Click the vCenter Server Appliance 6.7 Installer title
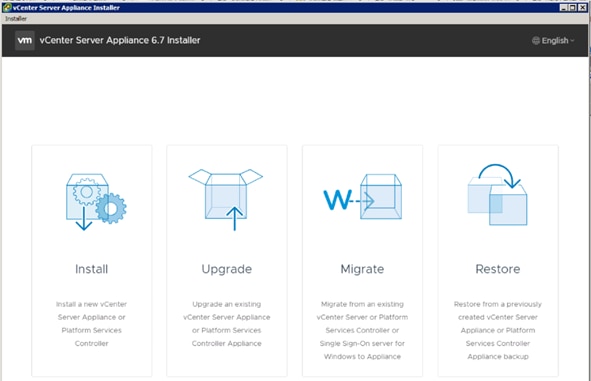 point(120,40)
